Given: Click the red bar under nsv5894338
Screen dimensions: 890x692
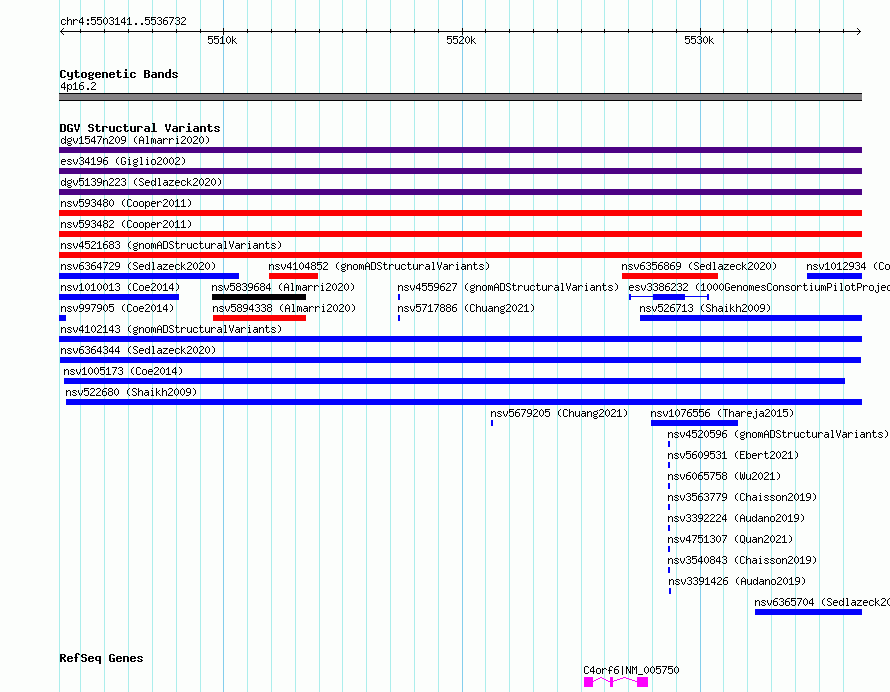Looking at the screenshot, I should [x=259, y=318].
